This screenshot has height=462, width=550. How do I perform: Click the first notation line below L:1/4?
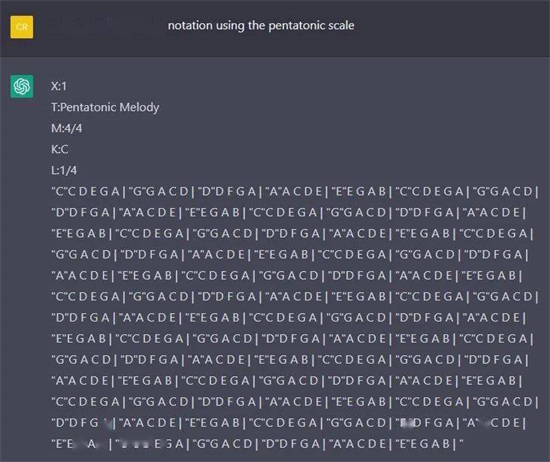[x=295, y=192]
